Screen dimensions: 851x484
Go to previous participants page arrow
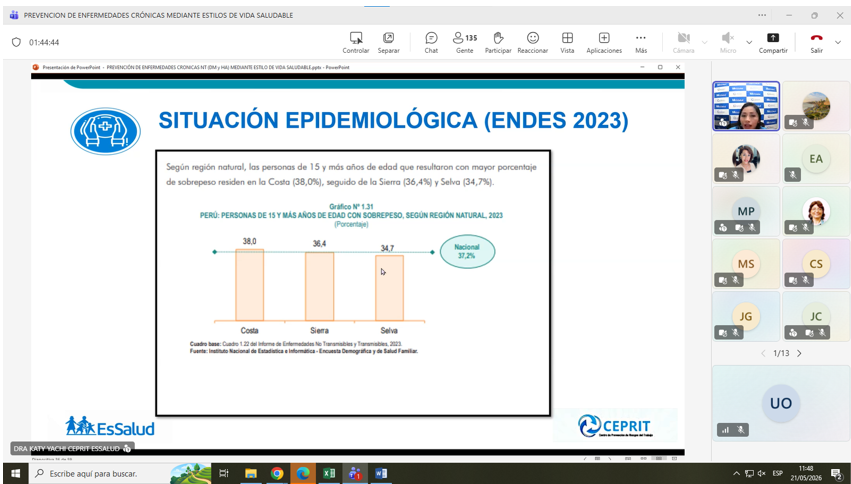(763, 353)
